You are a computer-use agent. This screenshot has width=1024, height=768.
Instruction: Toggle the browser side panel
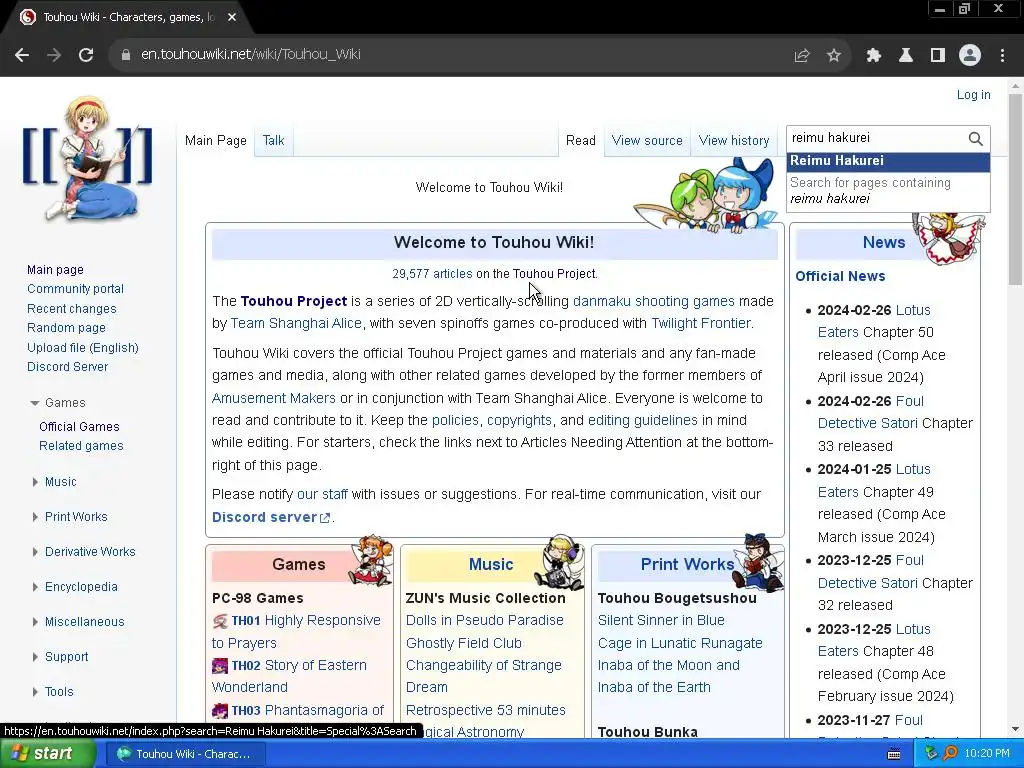938,56
